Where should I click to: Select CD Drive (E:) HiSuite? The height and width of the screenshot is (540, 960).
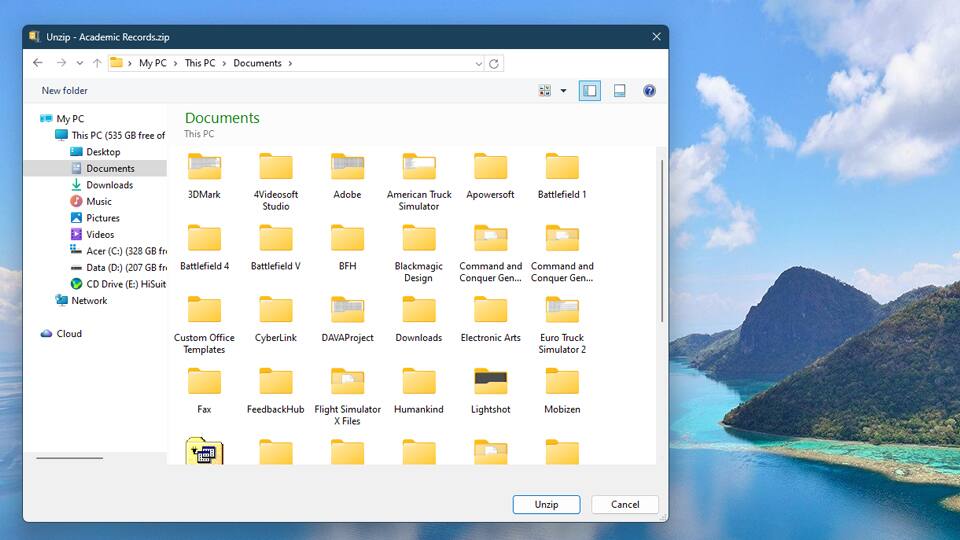pos(118,284)
